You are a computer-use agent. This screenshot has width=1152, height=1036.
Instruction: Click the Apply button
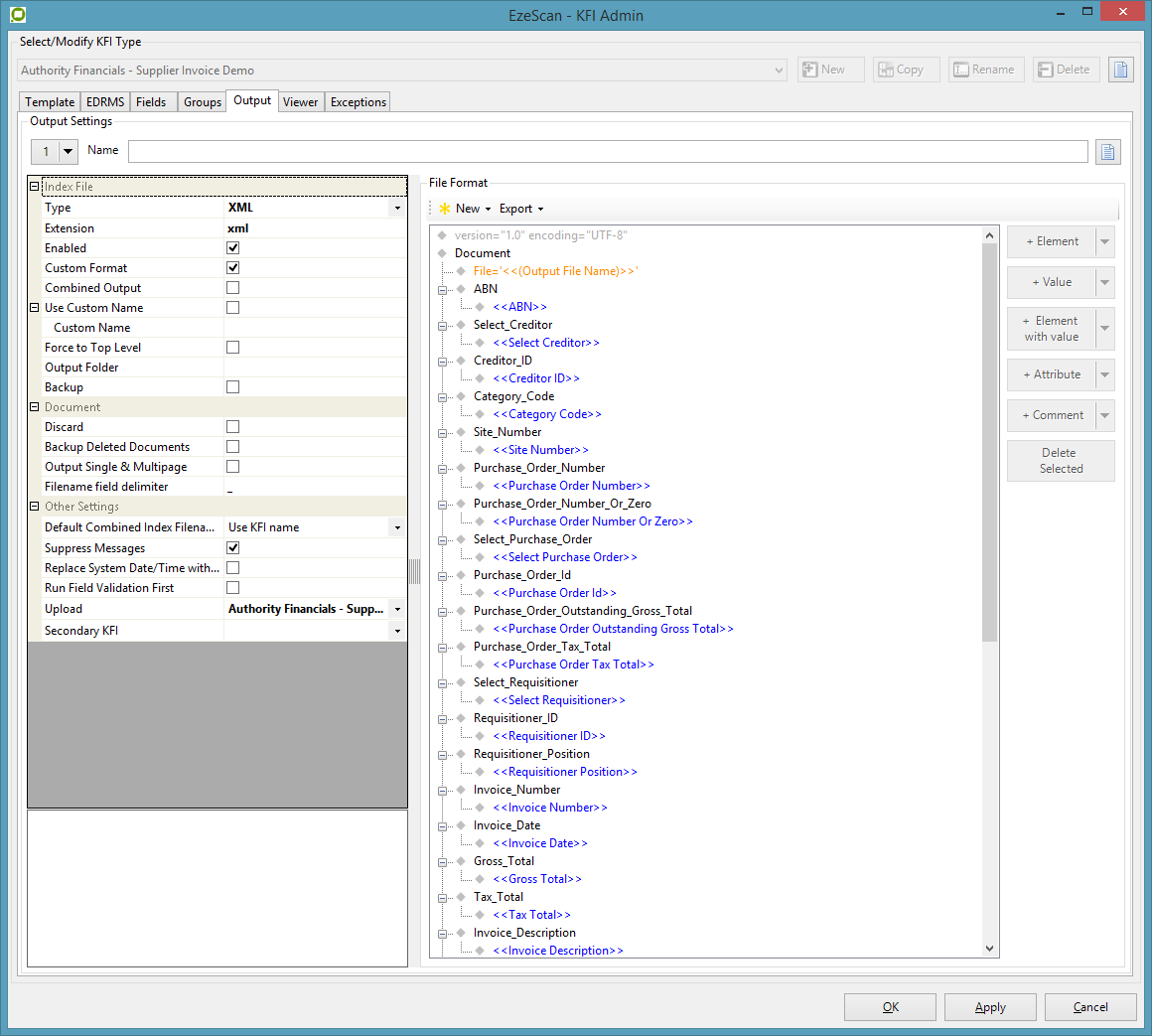click(x=989, y=1007)
